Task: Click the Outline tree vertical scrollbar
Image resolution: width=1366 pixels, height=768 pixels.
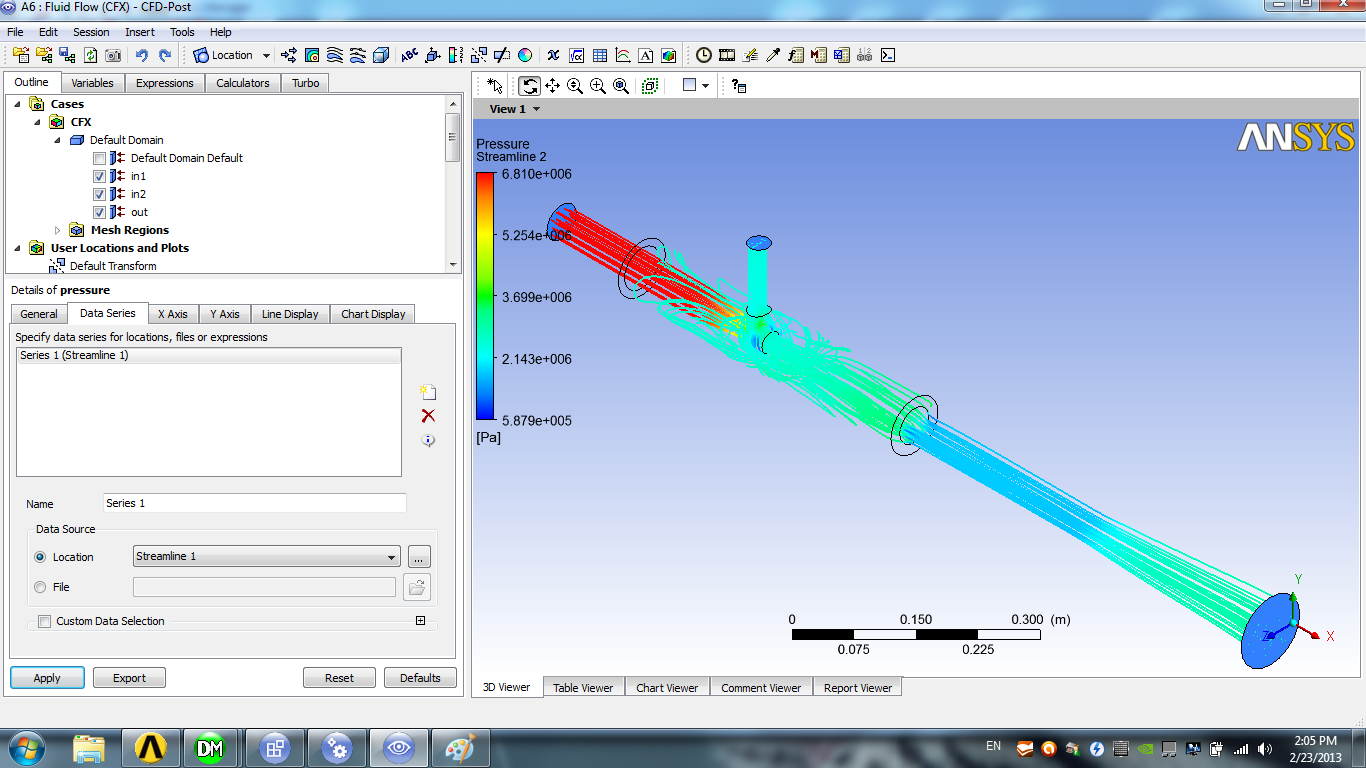Action: [453, 183]
